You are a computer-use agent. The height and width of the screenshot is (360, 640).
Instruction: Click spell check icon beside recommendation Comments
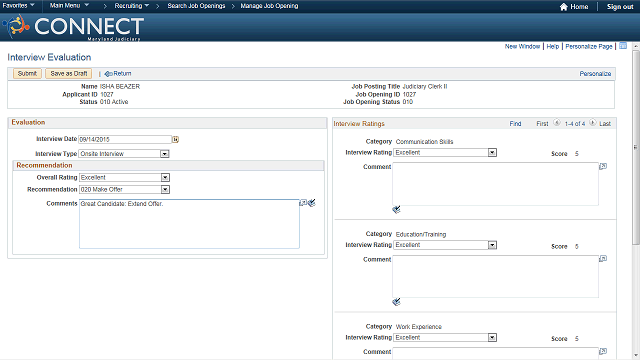pyautogui.click(x=312, y=203)
